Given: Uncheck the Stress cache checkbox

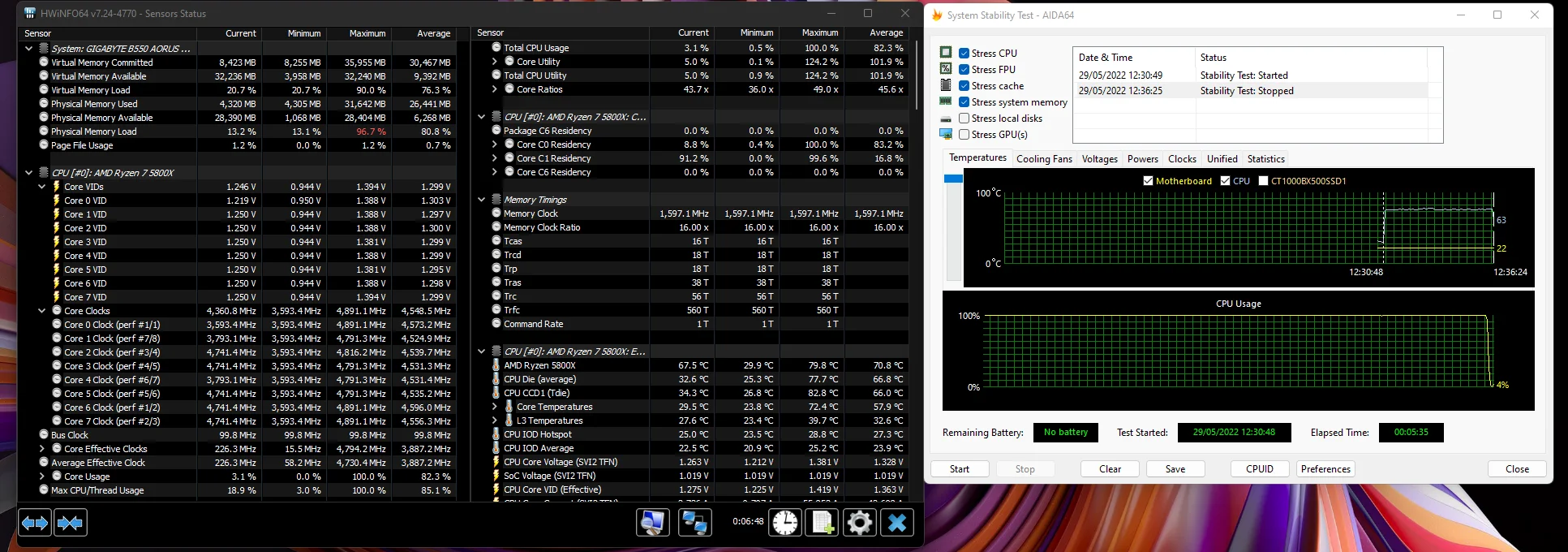Looking at the screenshot, I should (964, 85).
